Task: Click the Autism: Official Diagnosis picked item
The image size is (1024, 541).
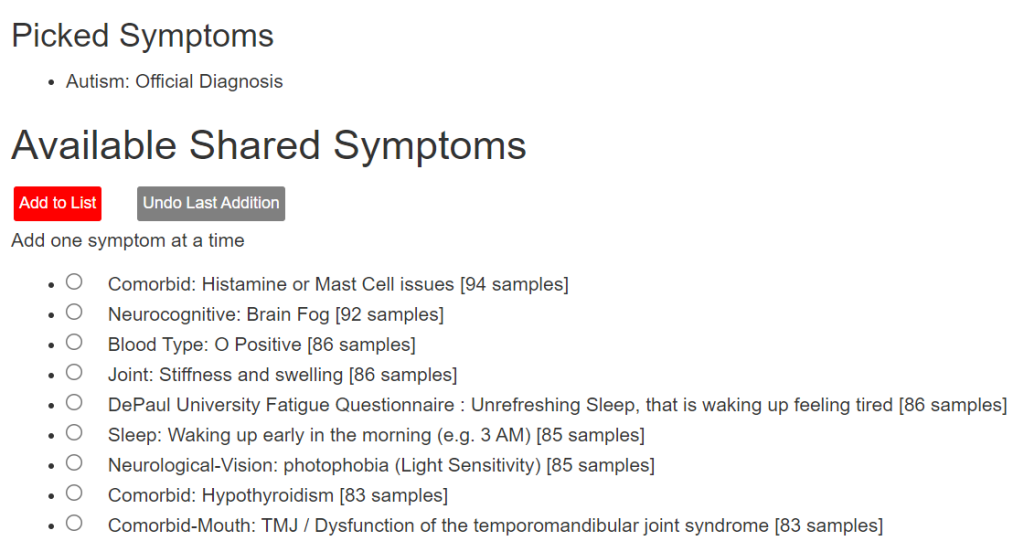Action: pos(174,82)
